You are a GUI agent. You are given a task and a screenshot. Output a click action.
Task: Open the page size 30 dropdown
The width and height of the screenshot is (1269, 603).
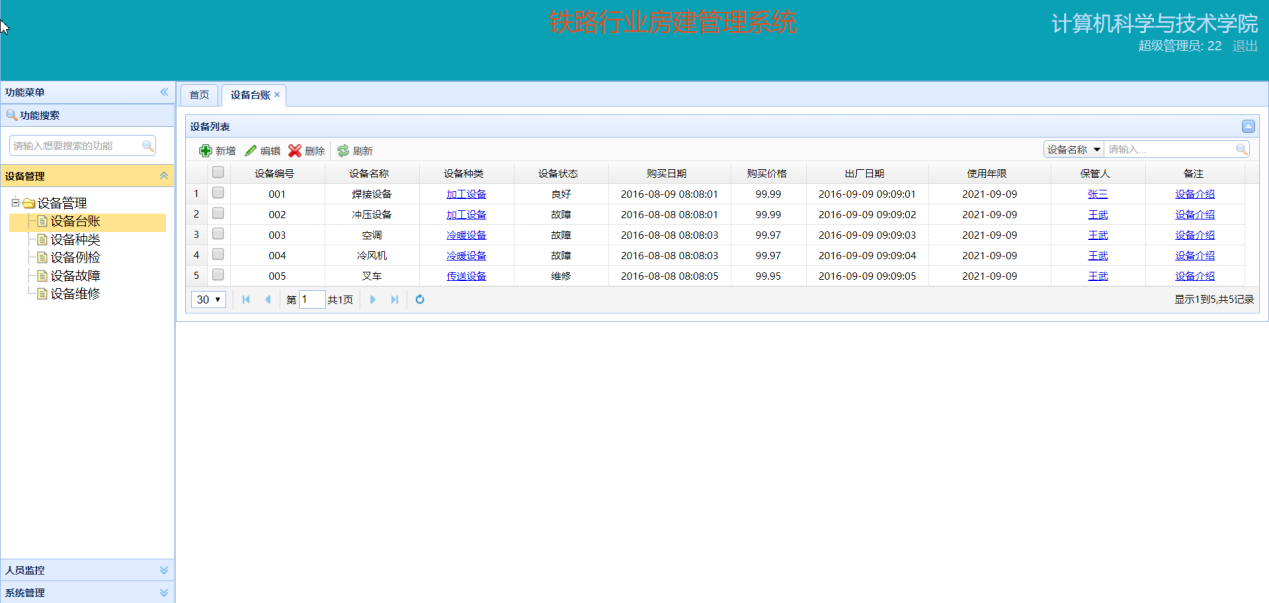pyautogui.click(x=208, y=299)
